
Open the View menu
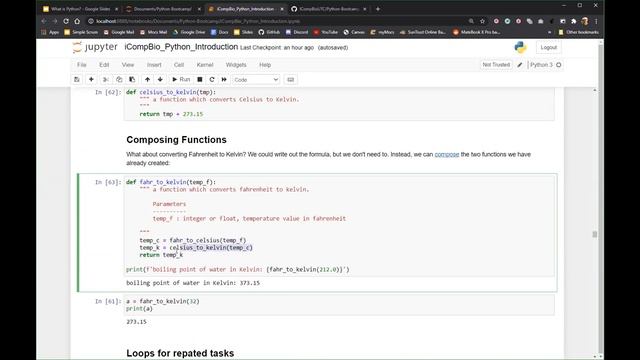tap(128, 65)
